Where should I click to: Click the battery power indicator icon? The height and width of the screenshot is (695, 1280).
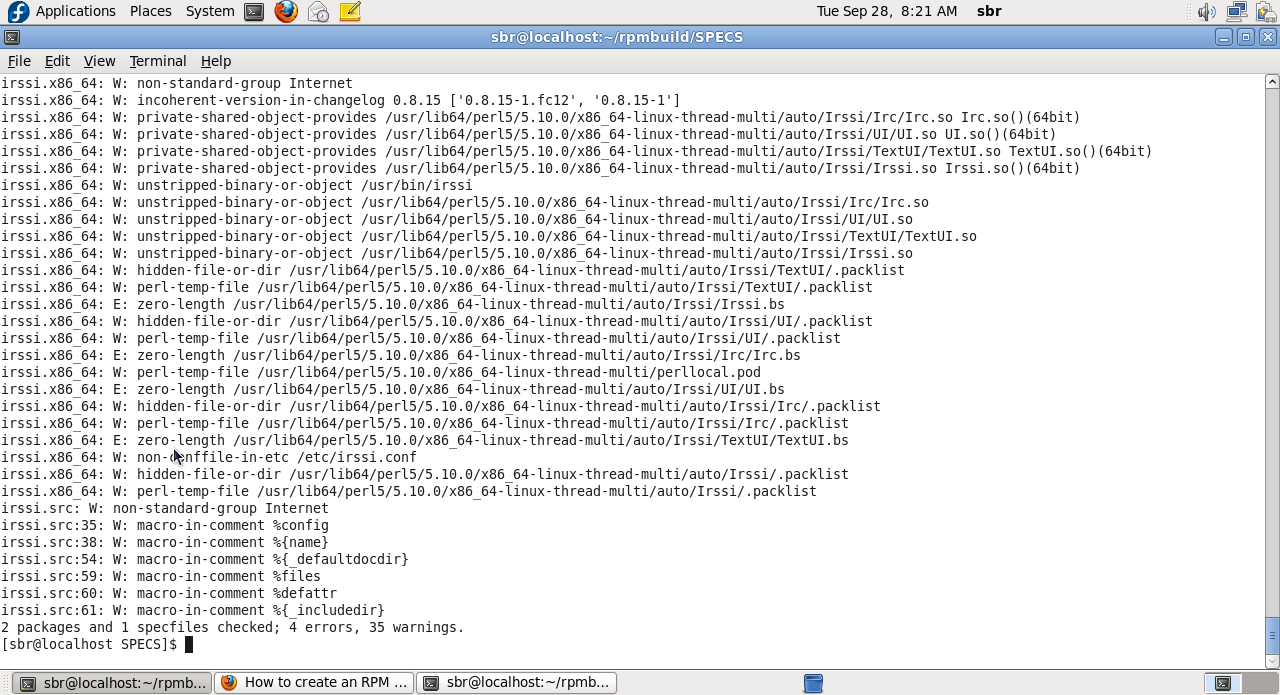click(x=1264, y=12)
